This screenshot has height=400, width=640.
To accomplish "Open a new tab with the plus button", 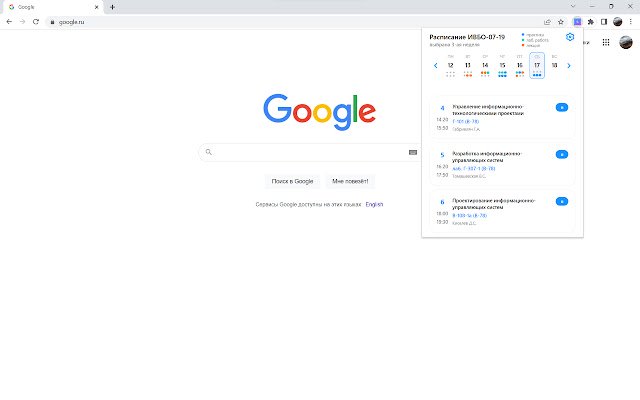I will (112, 7).
